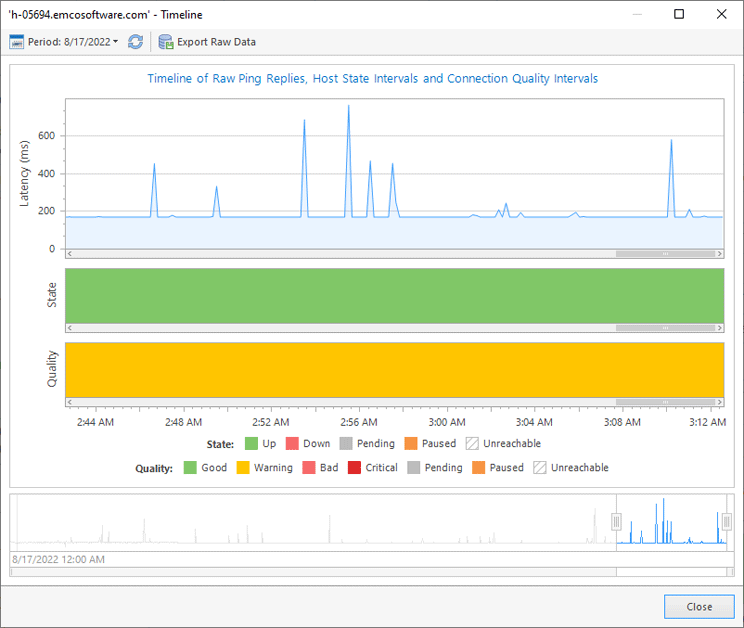Click the latency chart scrollbar left arrow

pyautogui.click(x=69, y=254)
